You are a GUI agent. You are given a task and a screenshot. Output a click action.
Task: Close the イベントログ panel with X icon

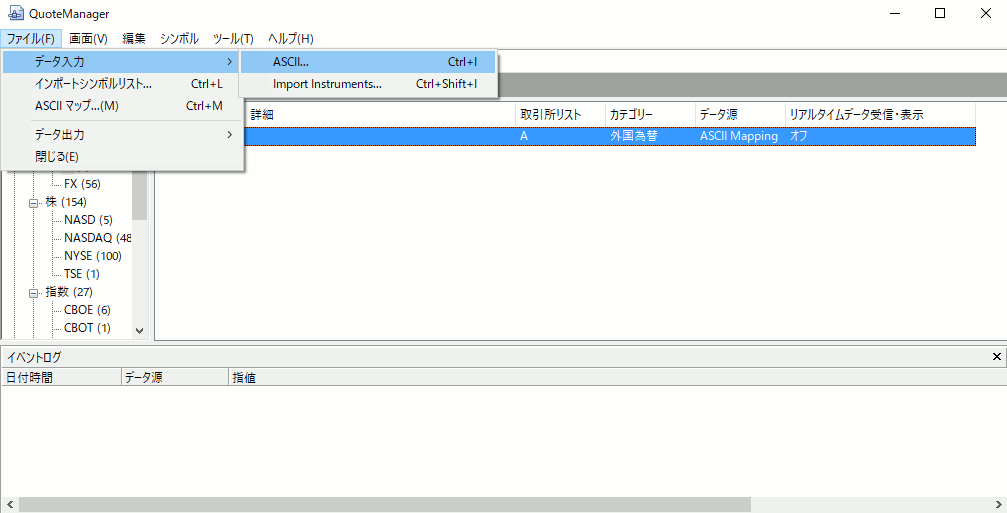click(996, 357)
